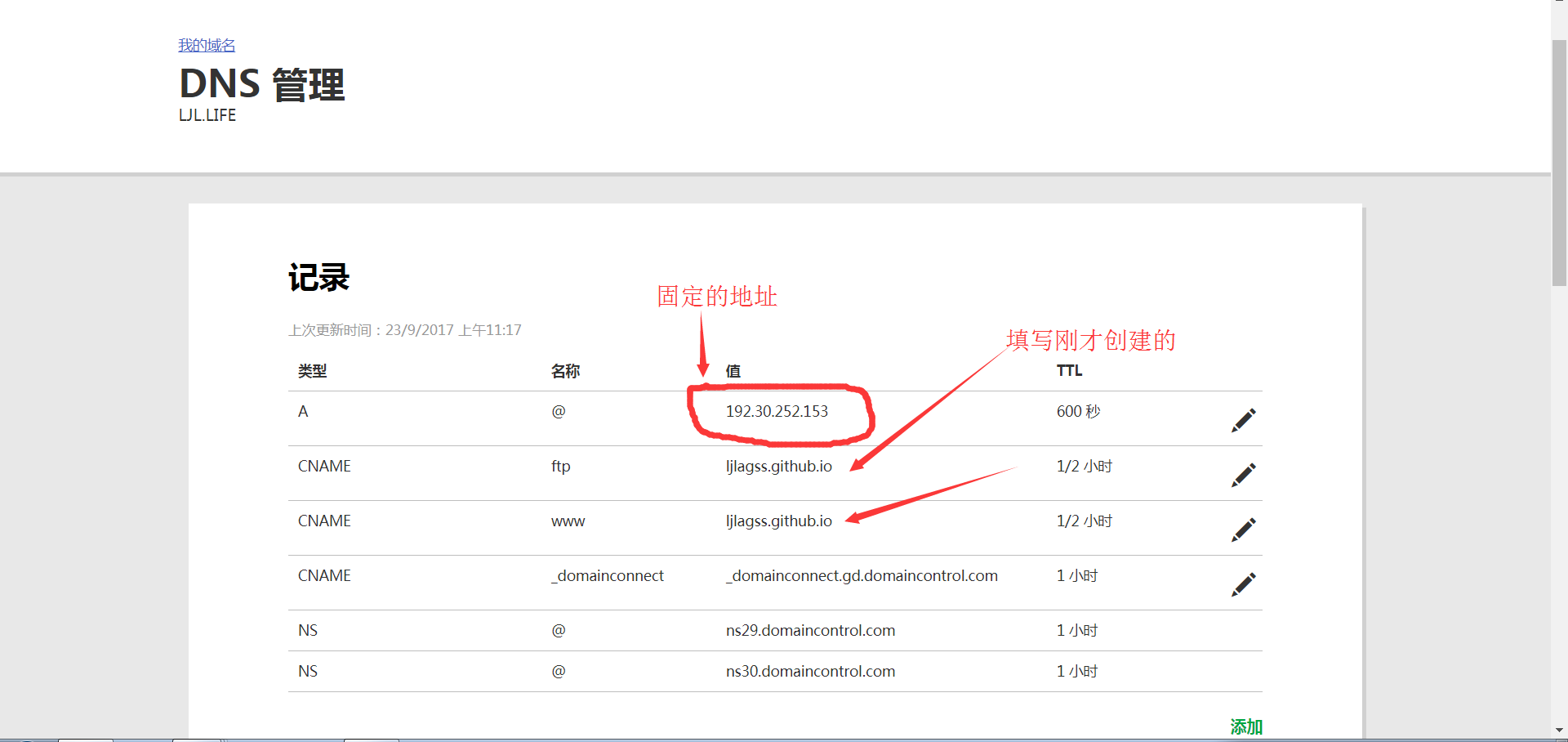Click the LJL.LIFE domain label

point(207,115)
